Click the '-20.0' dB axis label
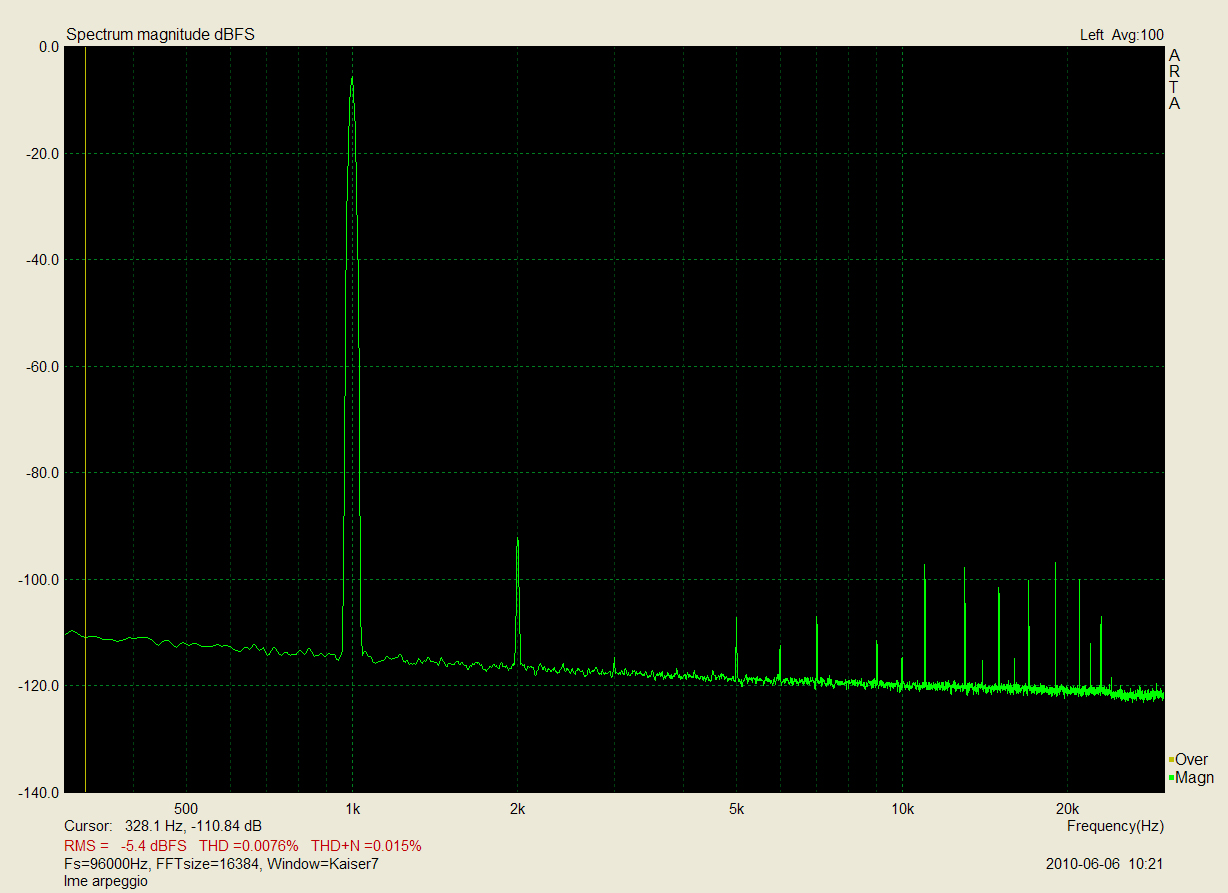 coord(44,154)
